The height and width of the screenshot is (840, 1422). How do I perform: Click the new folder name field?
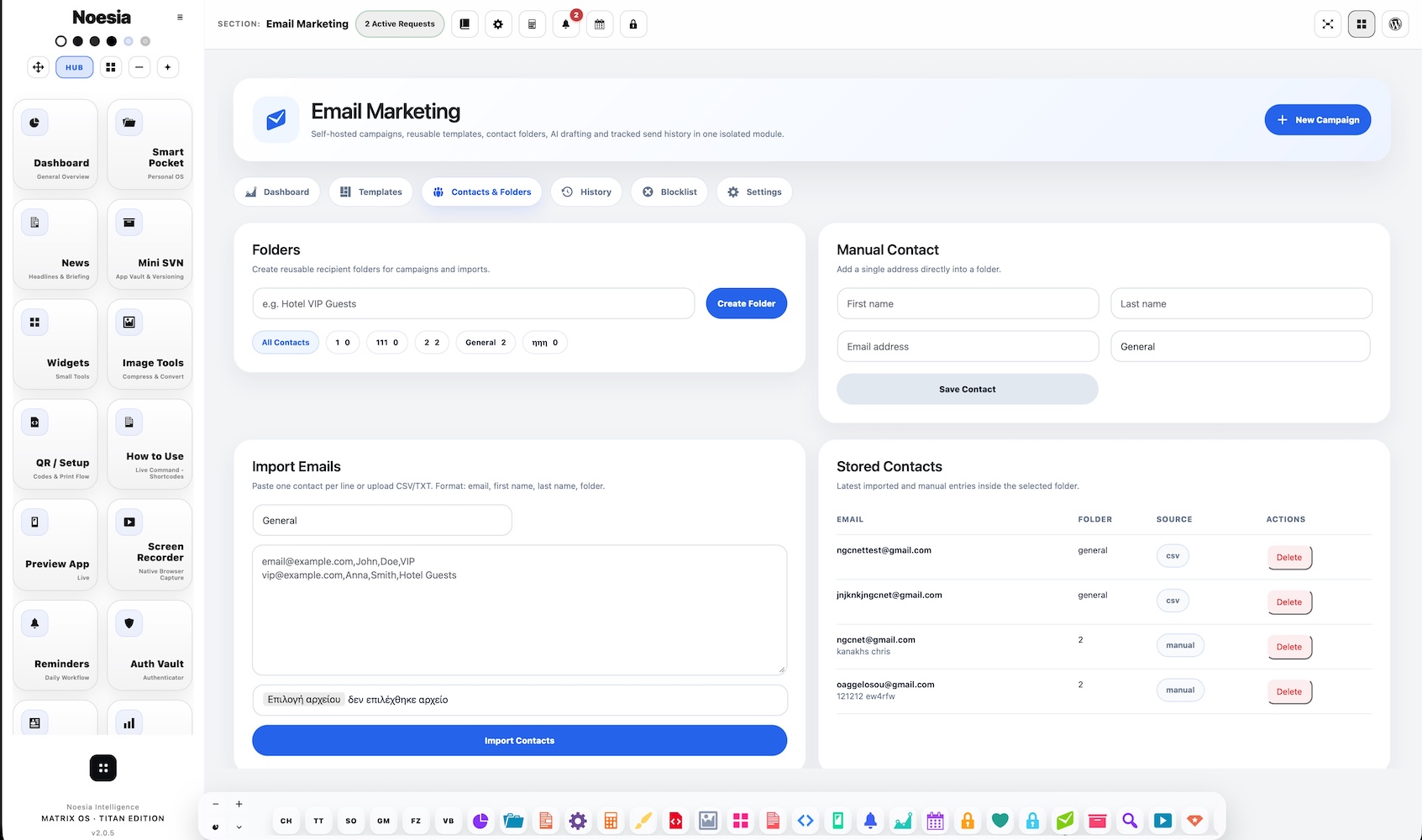tap(474, 304)
